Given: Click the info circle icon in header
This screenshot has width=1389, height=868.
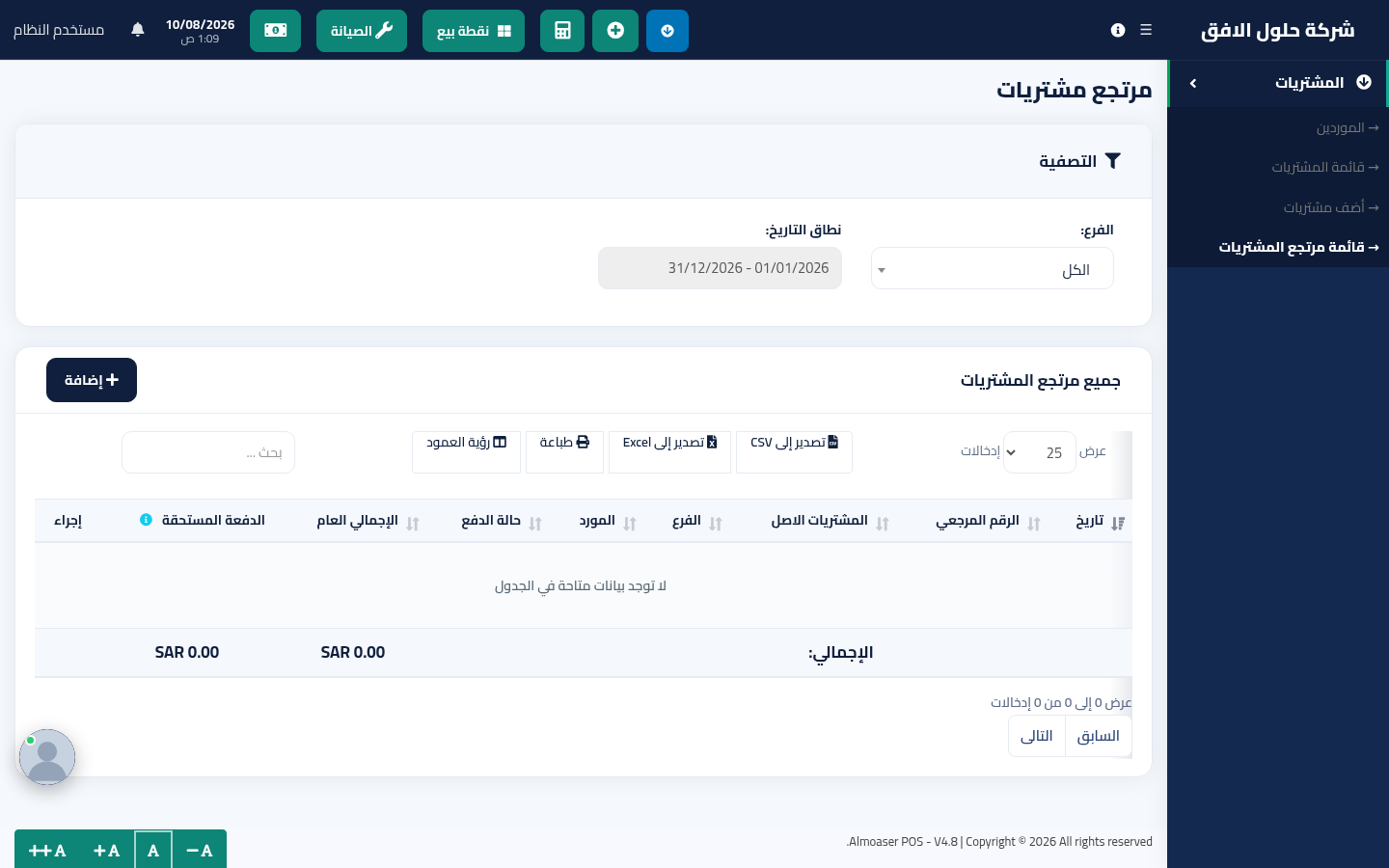Looking at the screenshot, I should (1118, 30).
